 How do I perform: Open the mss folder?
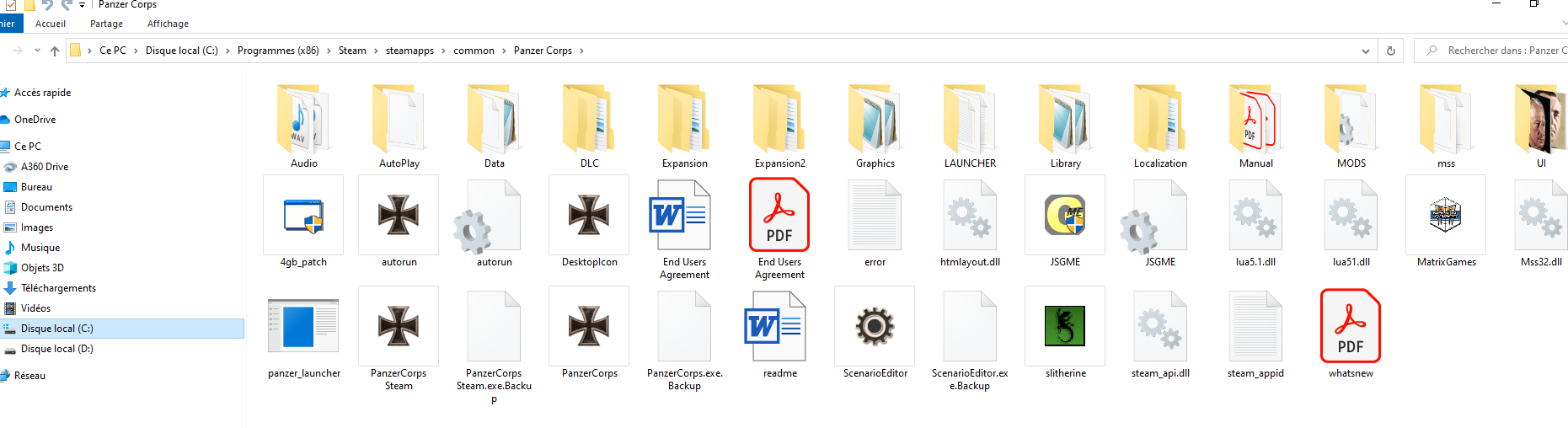coord(1446,126)
